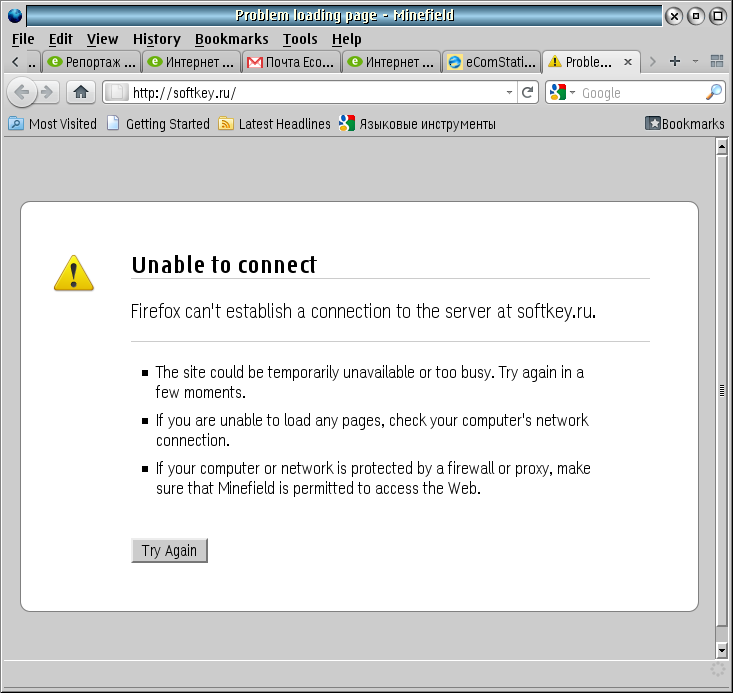Close the Problem loading page tab

tap(628, 62)
